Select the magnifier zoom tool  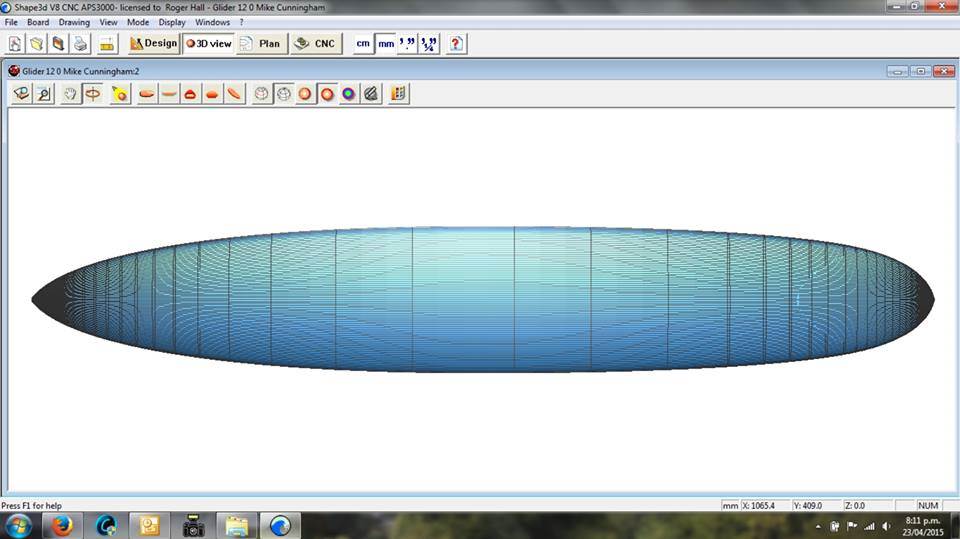click(44, 94)
